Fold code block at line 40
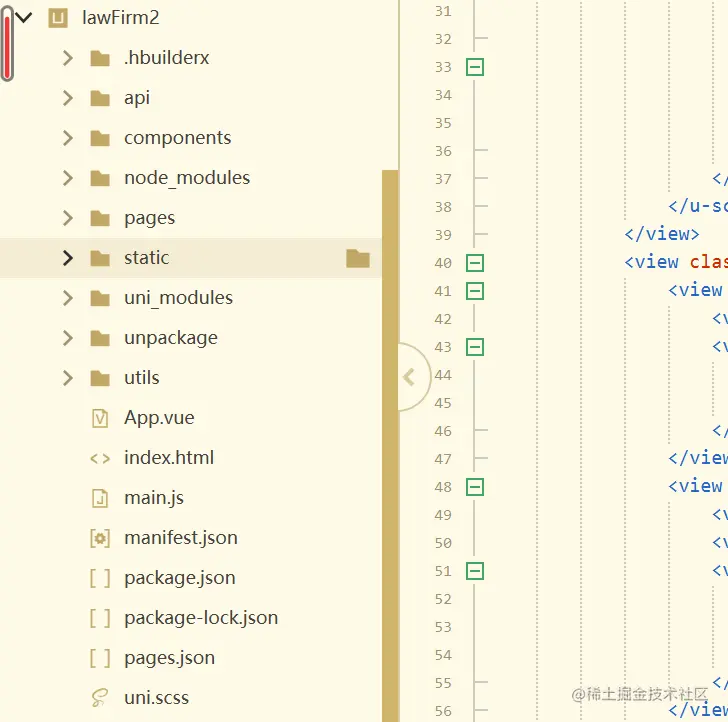Screen dimensions: 728x722 (475, 263)
